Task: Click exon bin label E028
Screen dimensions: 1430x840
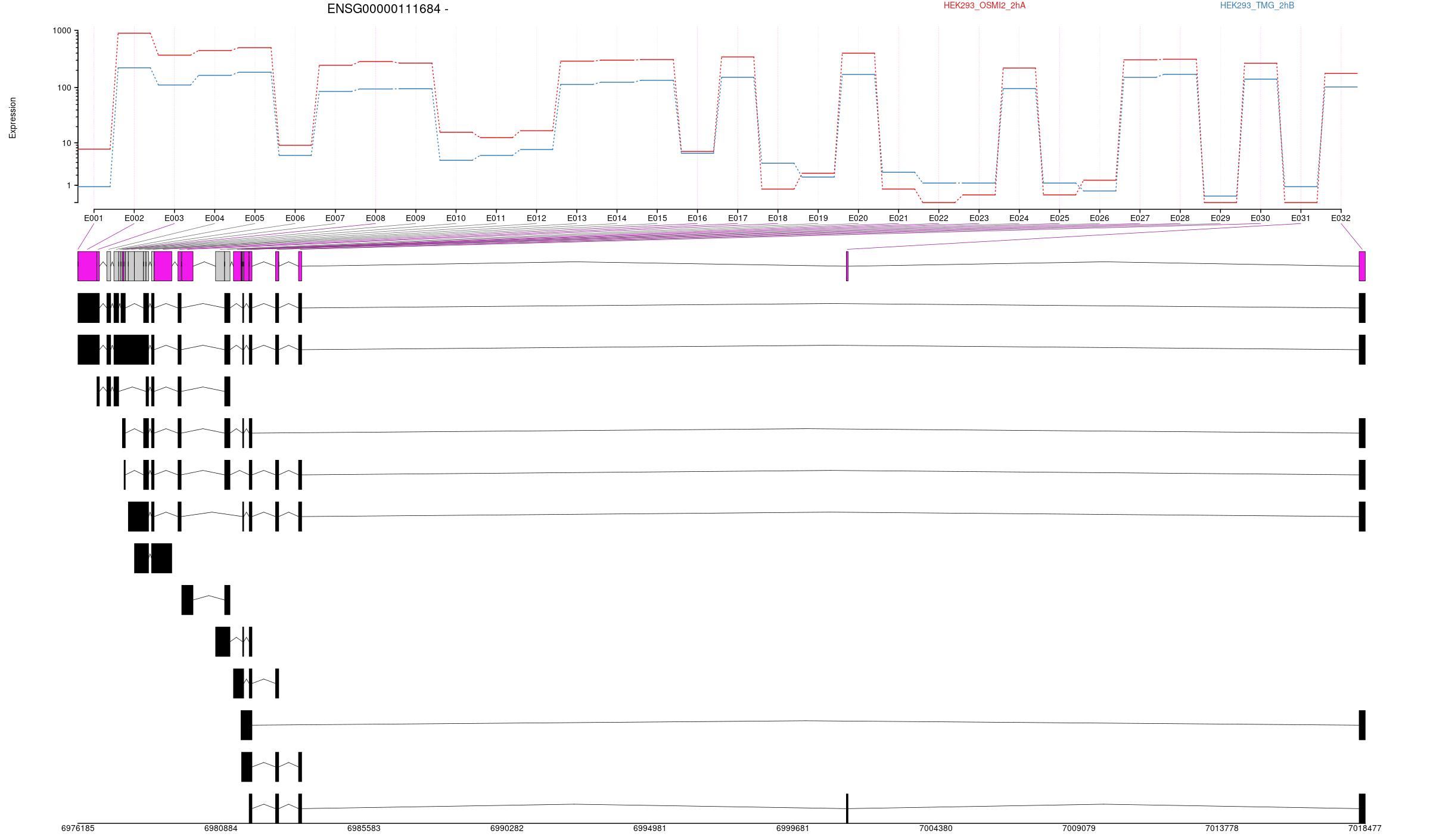Action: (x=1180, y=218)
